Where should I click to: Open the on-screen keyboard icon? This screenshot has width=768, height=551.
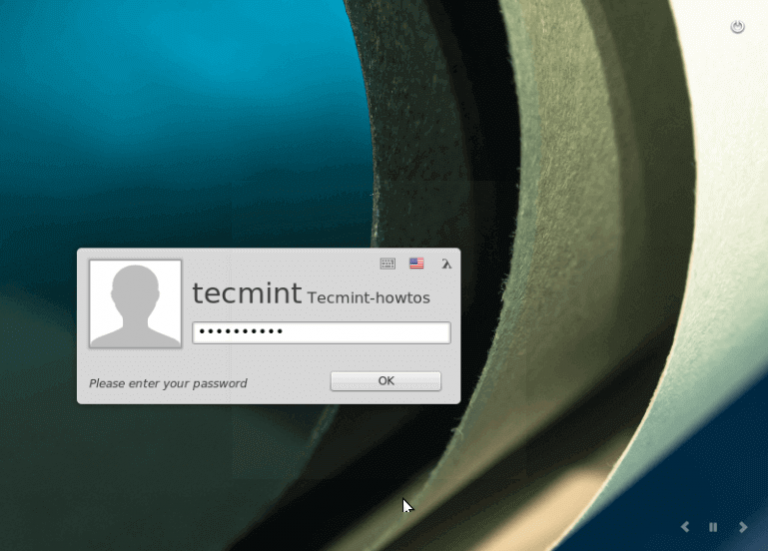coord(387,264)
